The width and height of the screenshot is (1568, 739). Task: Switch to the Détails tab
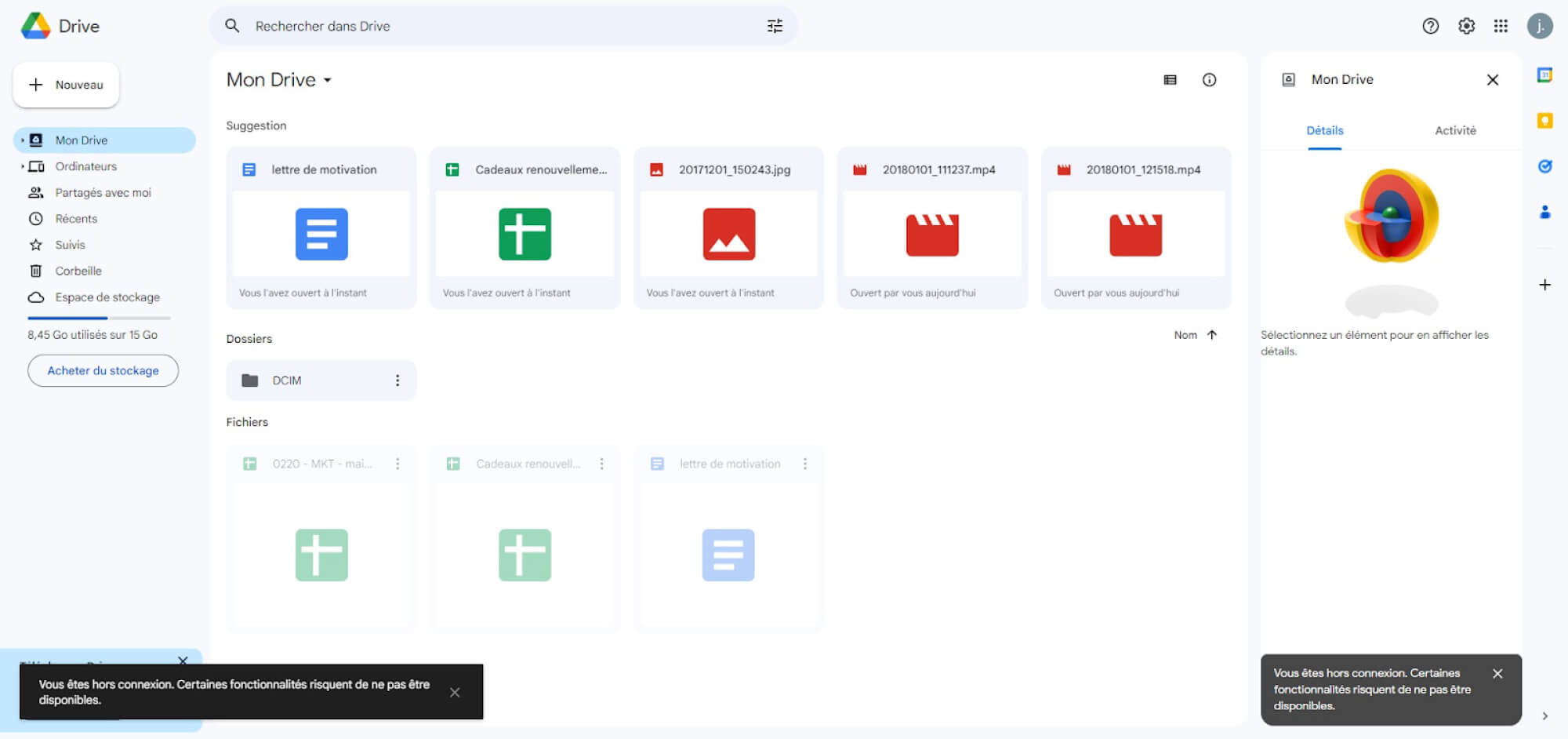[1324, 130]
